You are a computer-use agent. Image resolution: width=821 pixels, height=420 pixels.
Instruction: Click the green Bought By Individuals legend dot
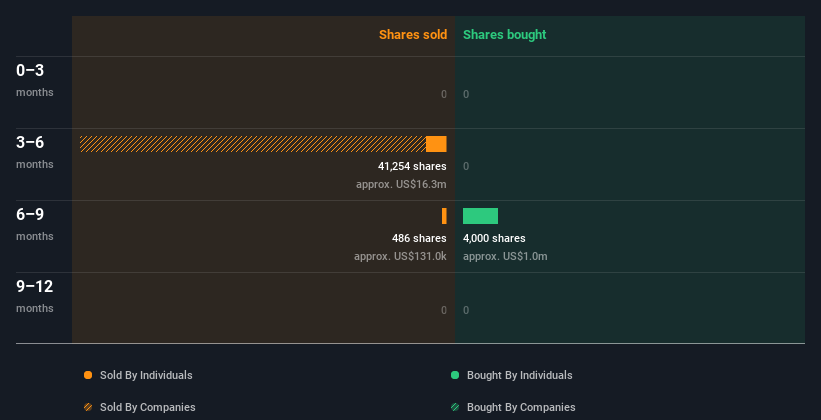tap(455, 375)
